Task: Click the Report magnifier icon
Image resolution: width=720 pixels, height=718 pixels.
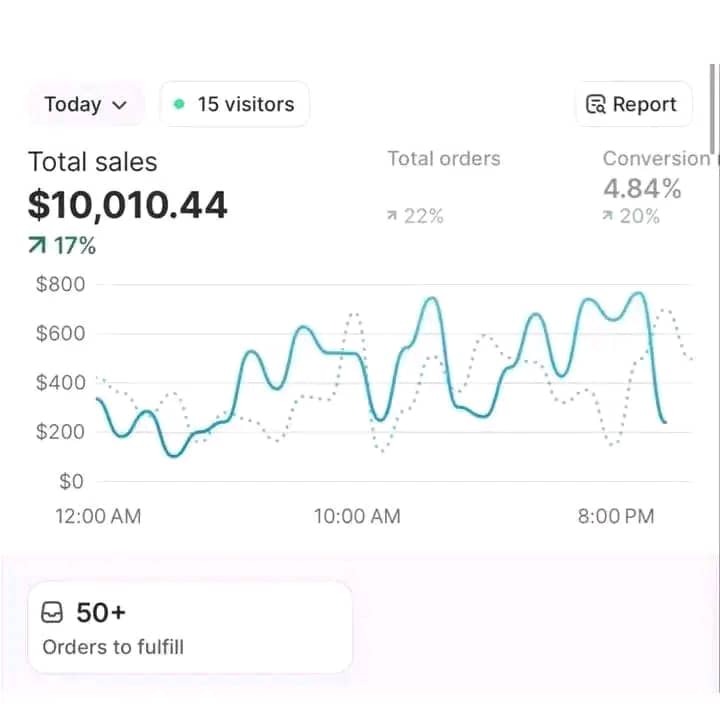Action: pyautogui.click(x=596, y=105)
